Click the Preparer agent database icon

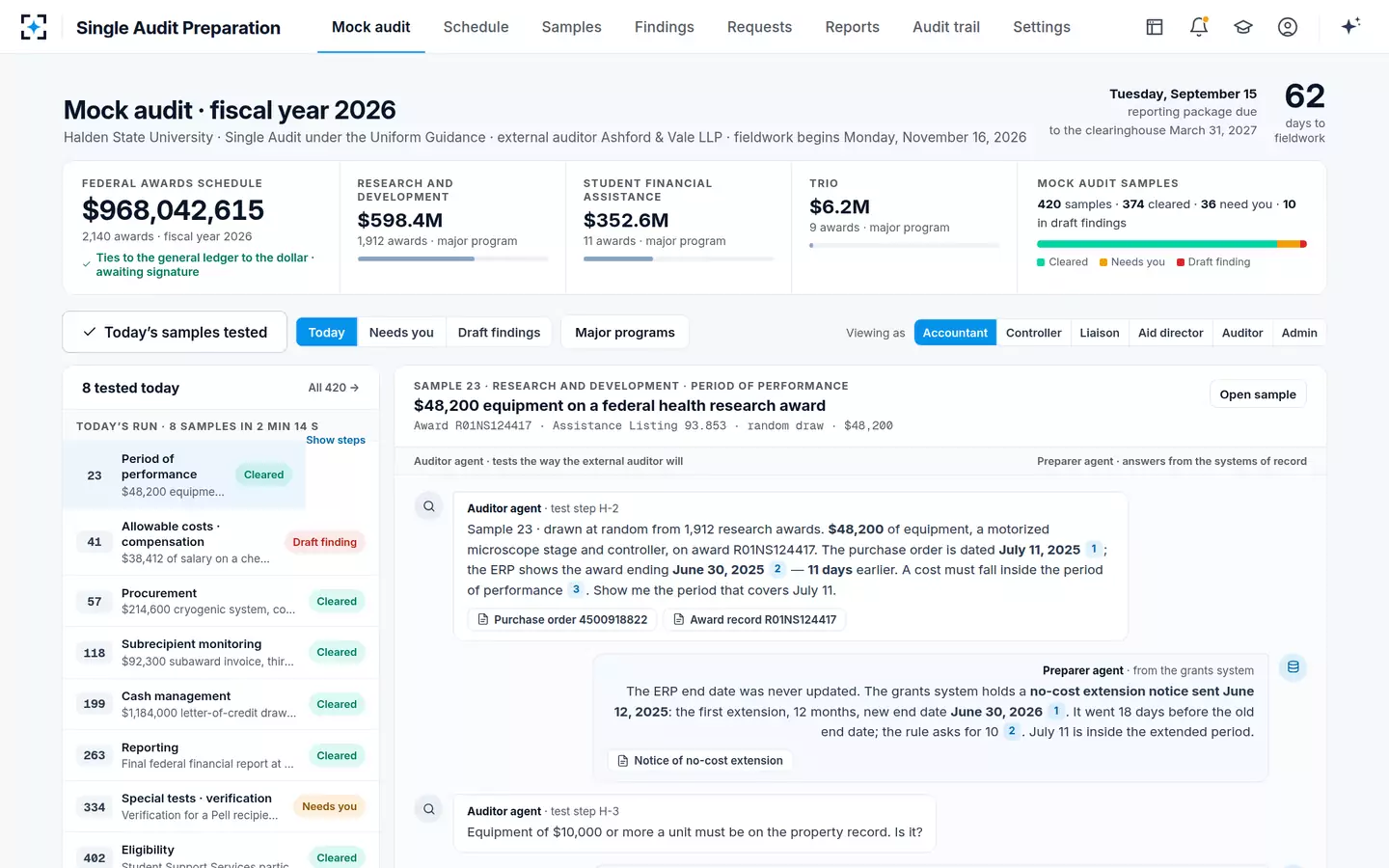click(x=1294, y=667)
